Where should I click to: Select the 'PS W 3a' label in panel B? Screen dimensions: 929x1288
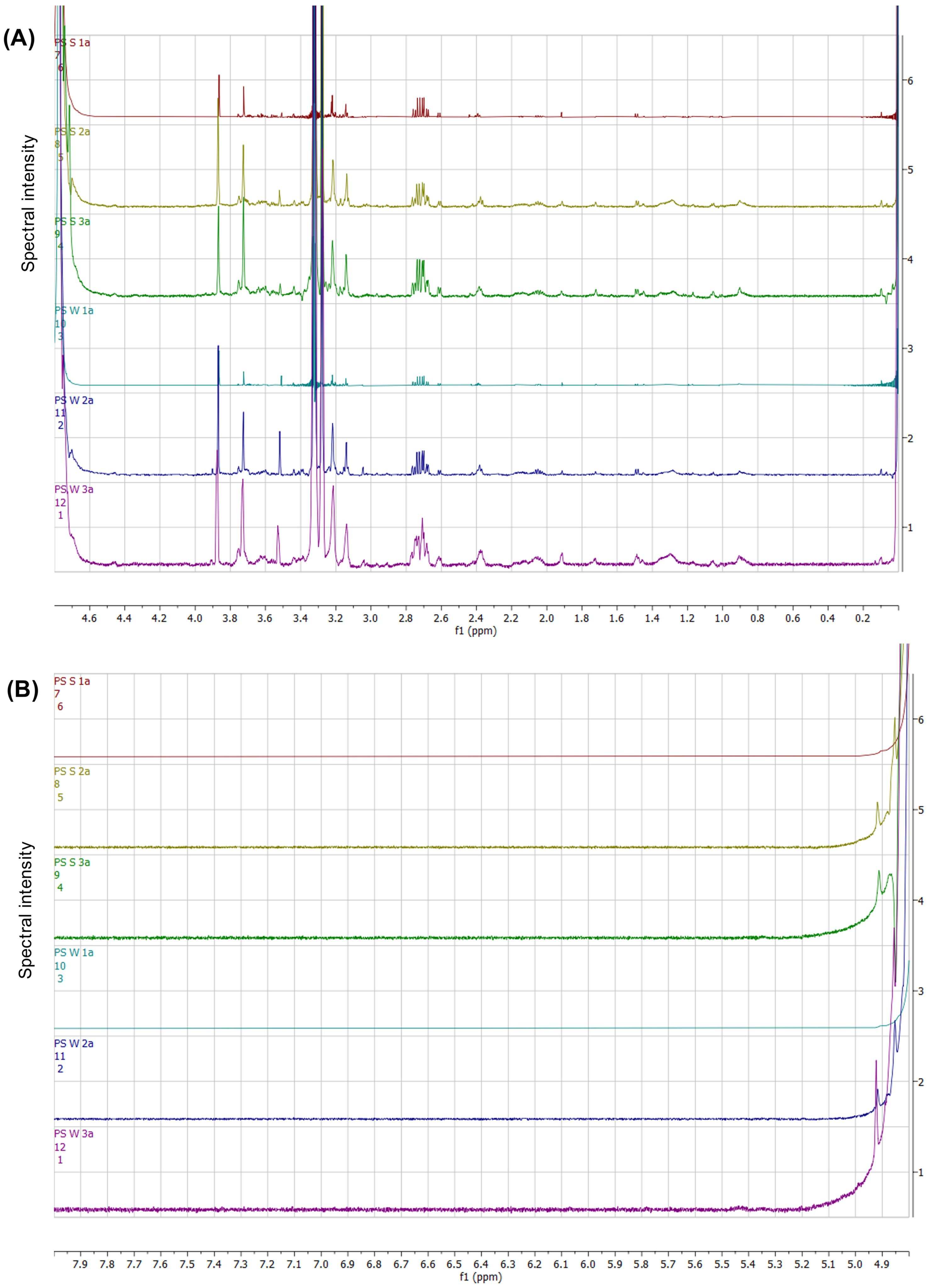74,1133
